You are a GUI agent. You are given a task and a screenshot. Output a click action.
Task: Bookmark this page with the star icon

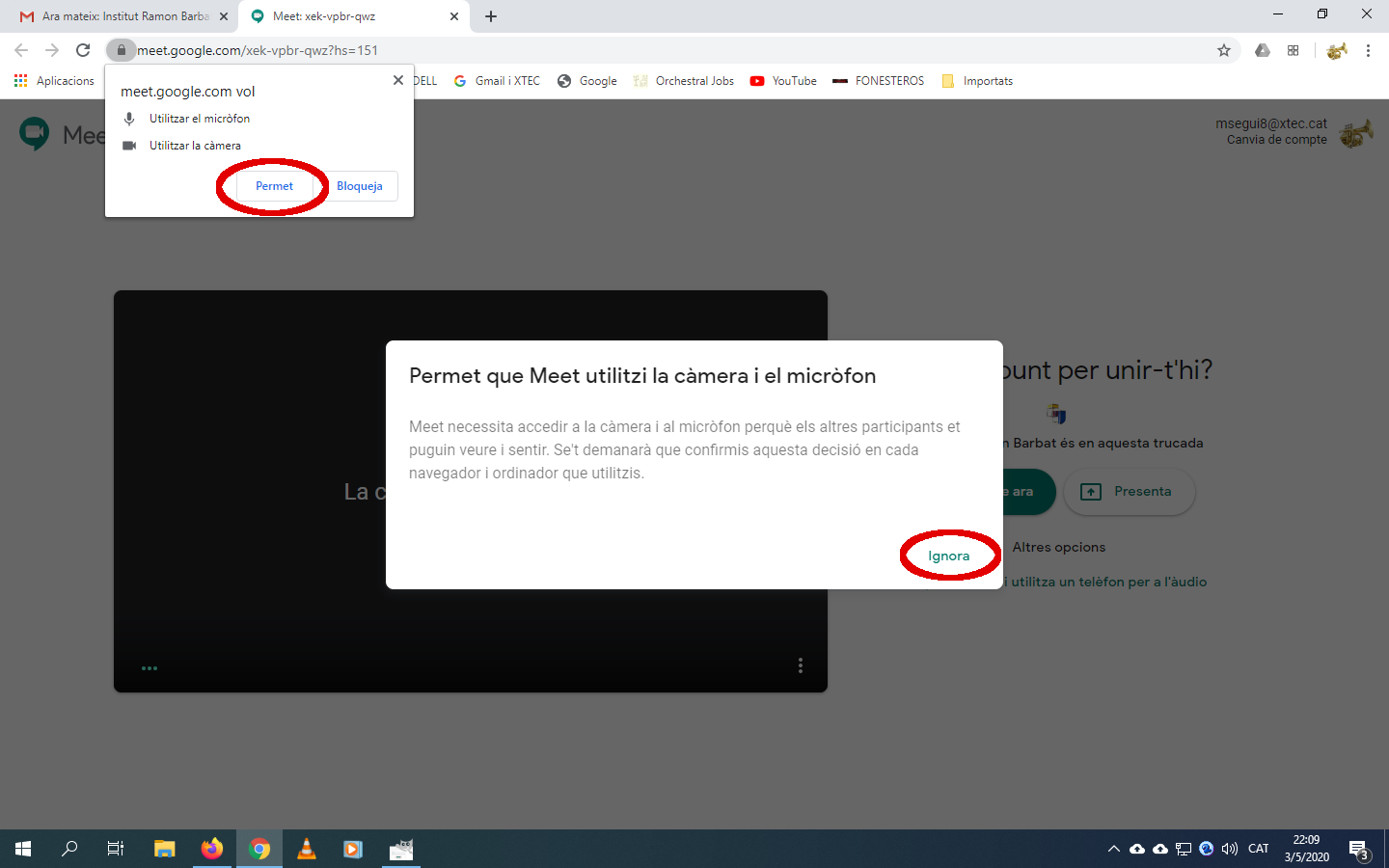pyautogui.click(x=1224, y=50)
